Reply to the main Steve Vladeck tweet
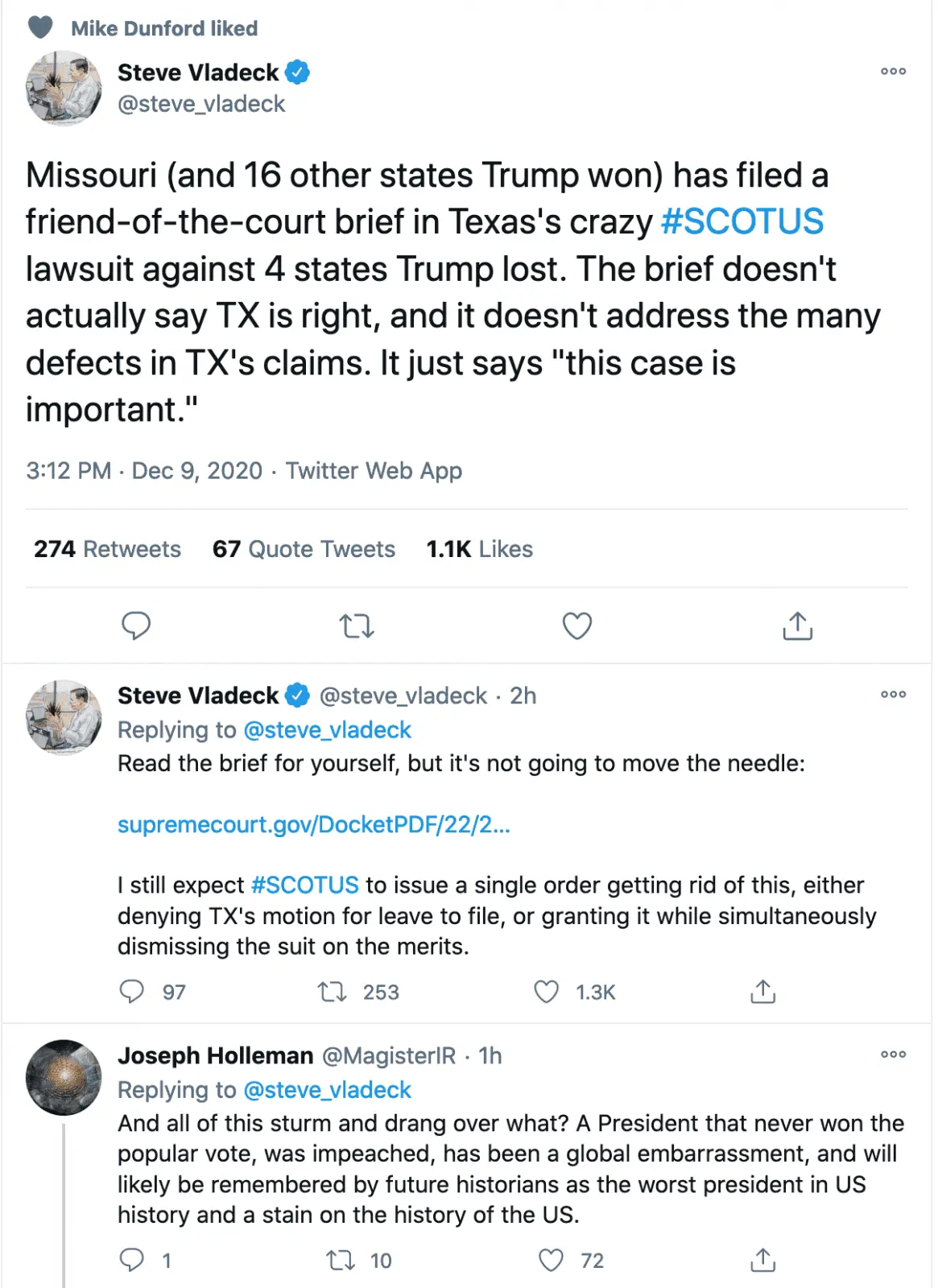Image resolution: width=938 pixels, height=1288 pixels. tap(136, 625)
